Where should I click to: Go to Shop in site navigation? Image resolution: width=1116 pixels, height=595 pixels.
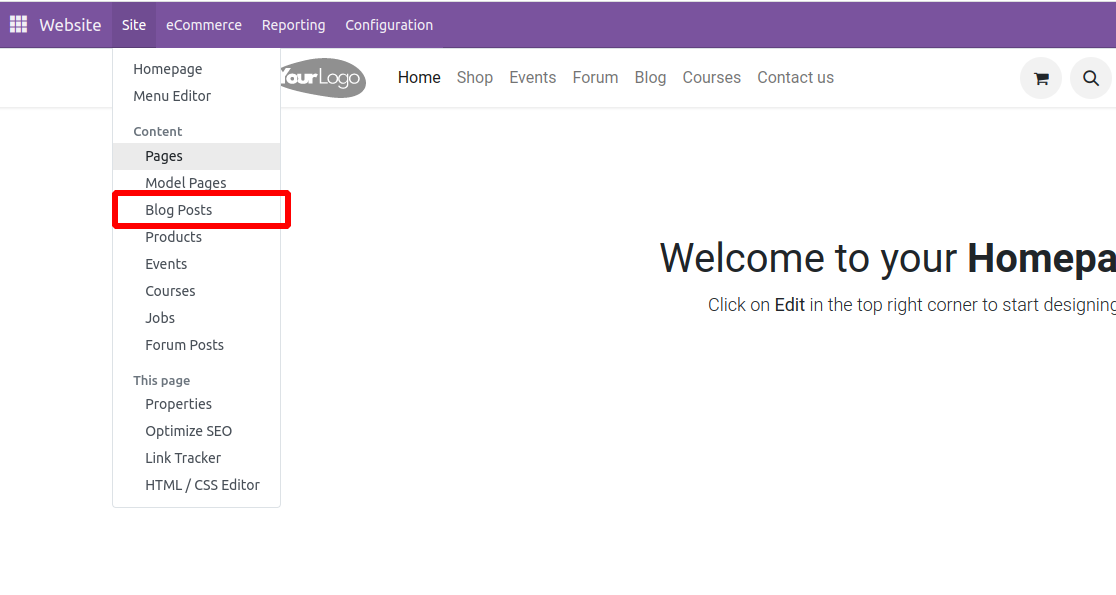[x=475, y=78]
